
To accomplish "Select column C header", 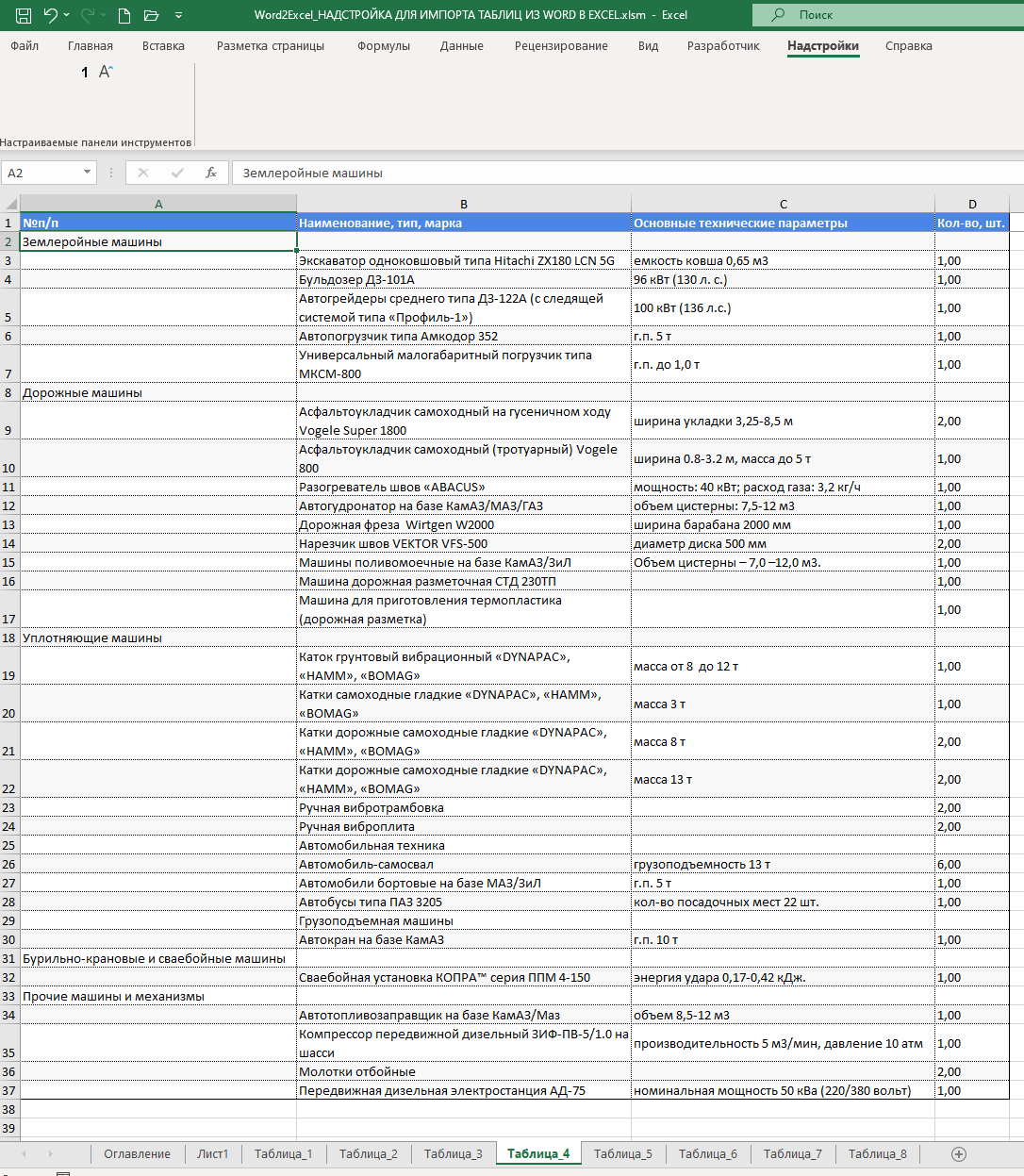I will (x=783, y=204).
